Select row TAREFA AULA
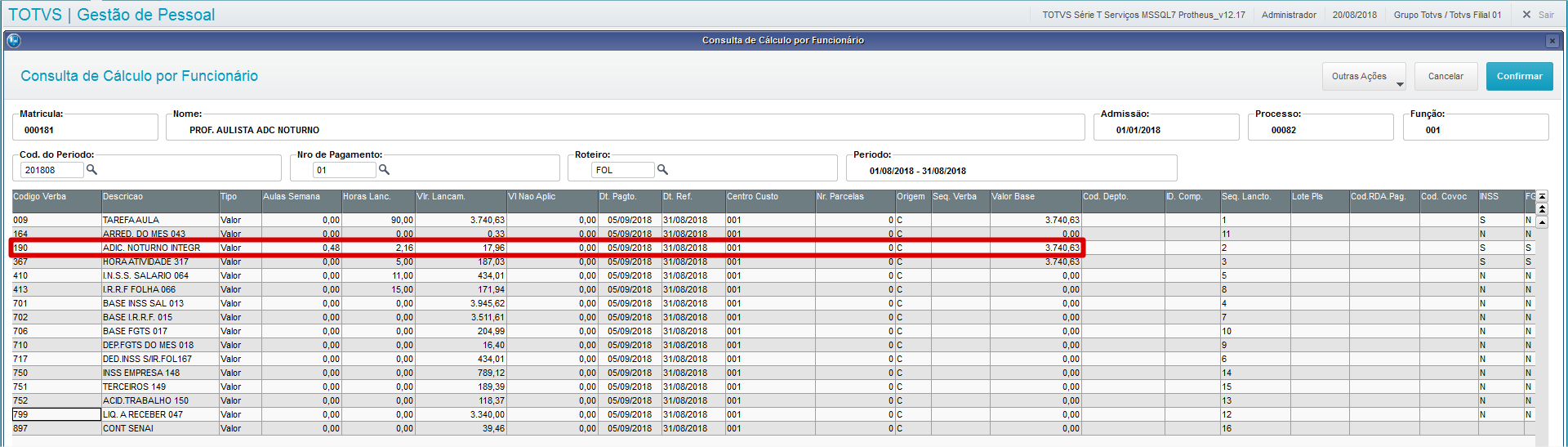The height and width of the screenshot is (447, 1568). [x=773, y=220]
